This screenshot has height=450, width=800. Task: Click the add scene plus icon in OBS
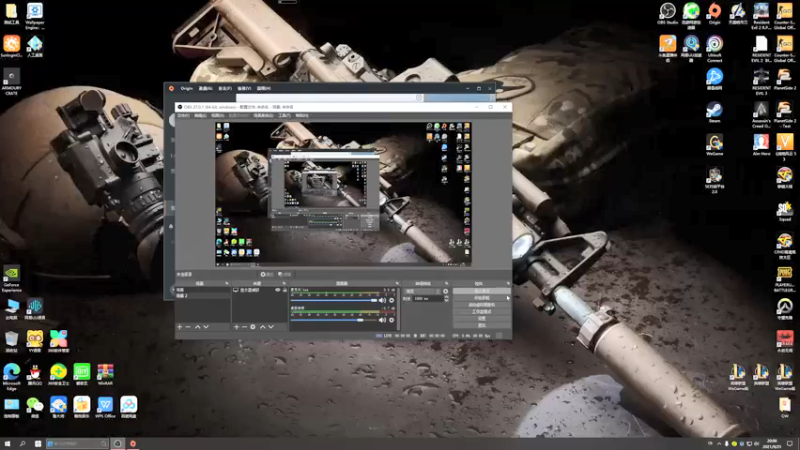click(x=180, y=327)
